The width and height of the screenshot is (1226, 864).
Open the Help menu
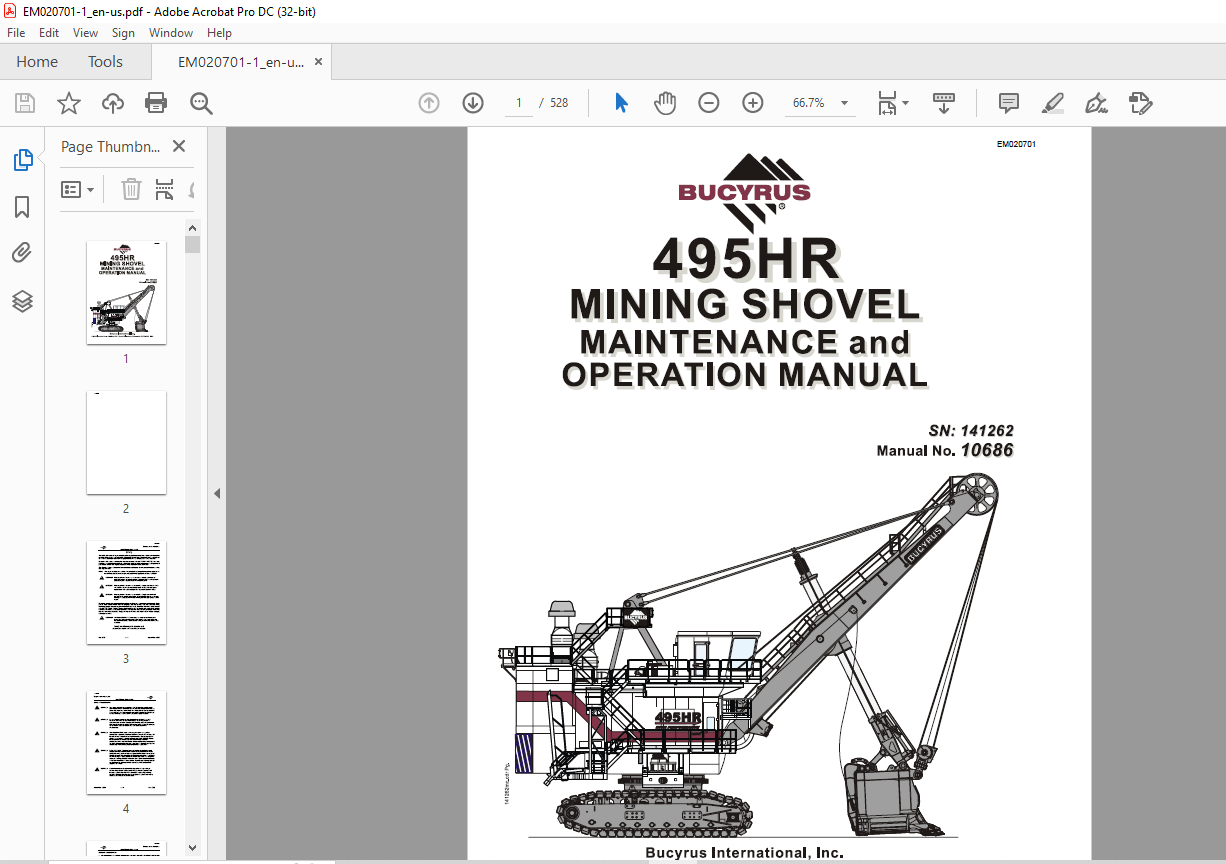[x=219, y=33]
